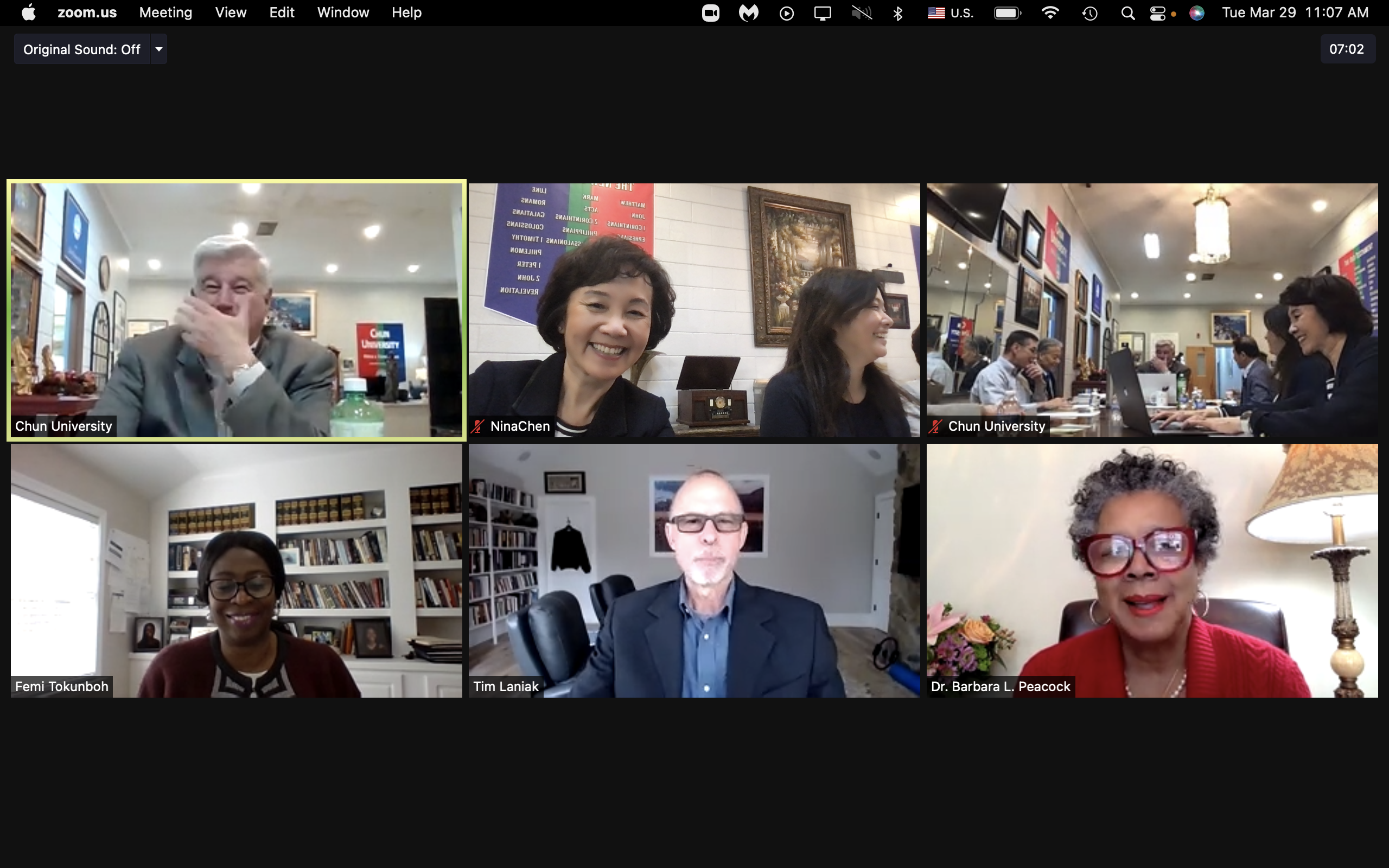Select Dr. Barbara L. Peacock's video tile

pos(1151,570)
